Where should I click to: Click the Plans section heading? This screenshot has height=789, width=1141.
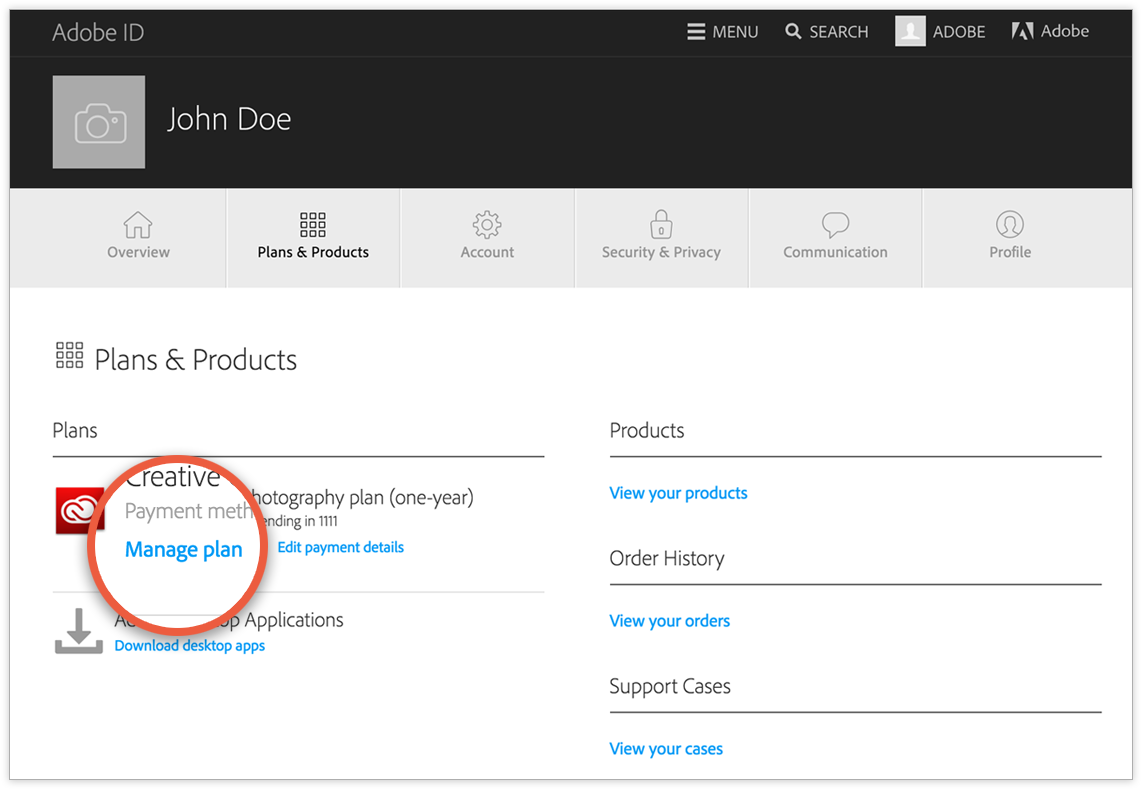point(75,430)
